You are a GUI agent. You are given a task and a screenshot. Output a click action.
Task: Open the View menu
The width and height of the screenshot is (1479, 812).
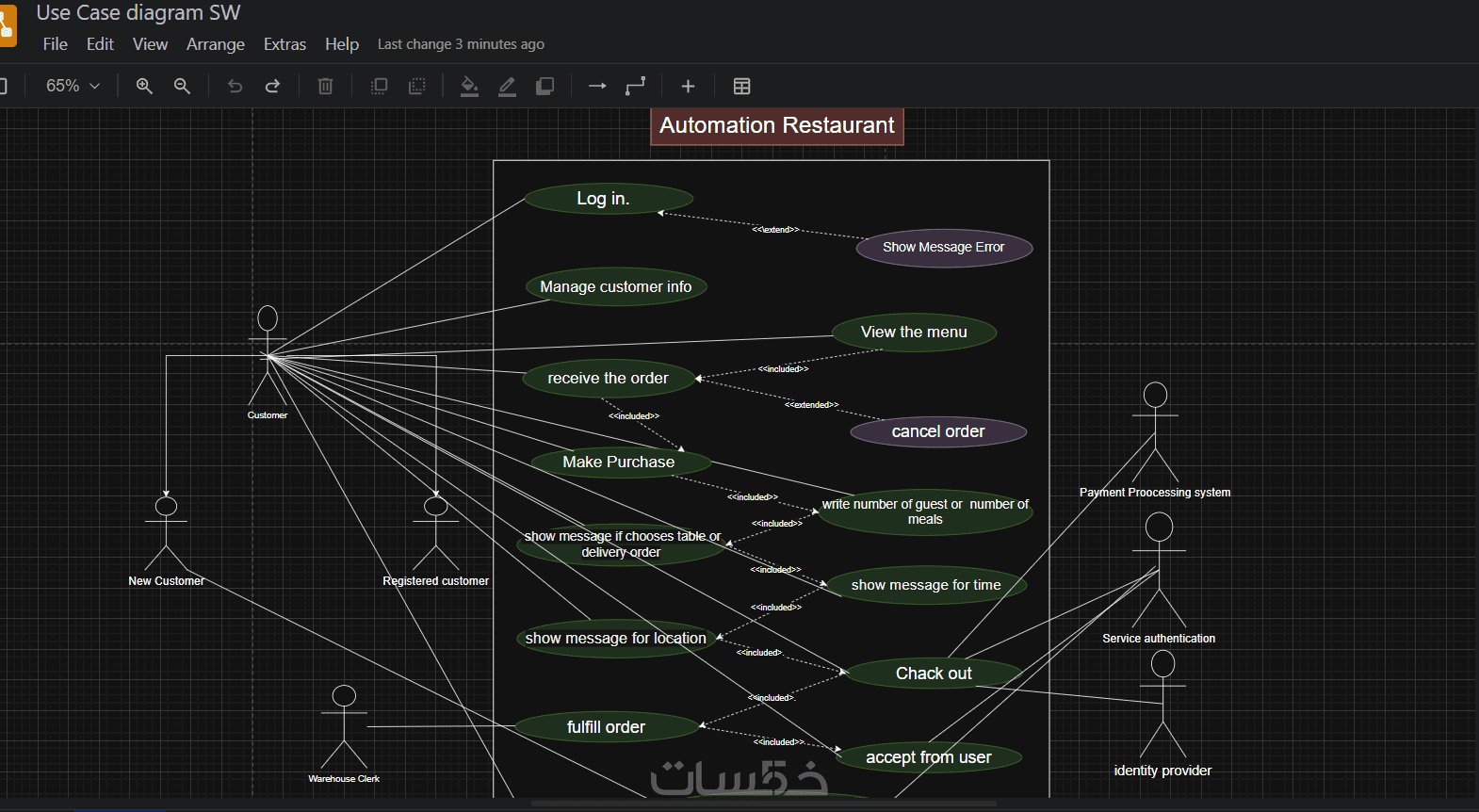150,44
